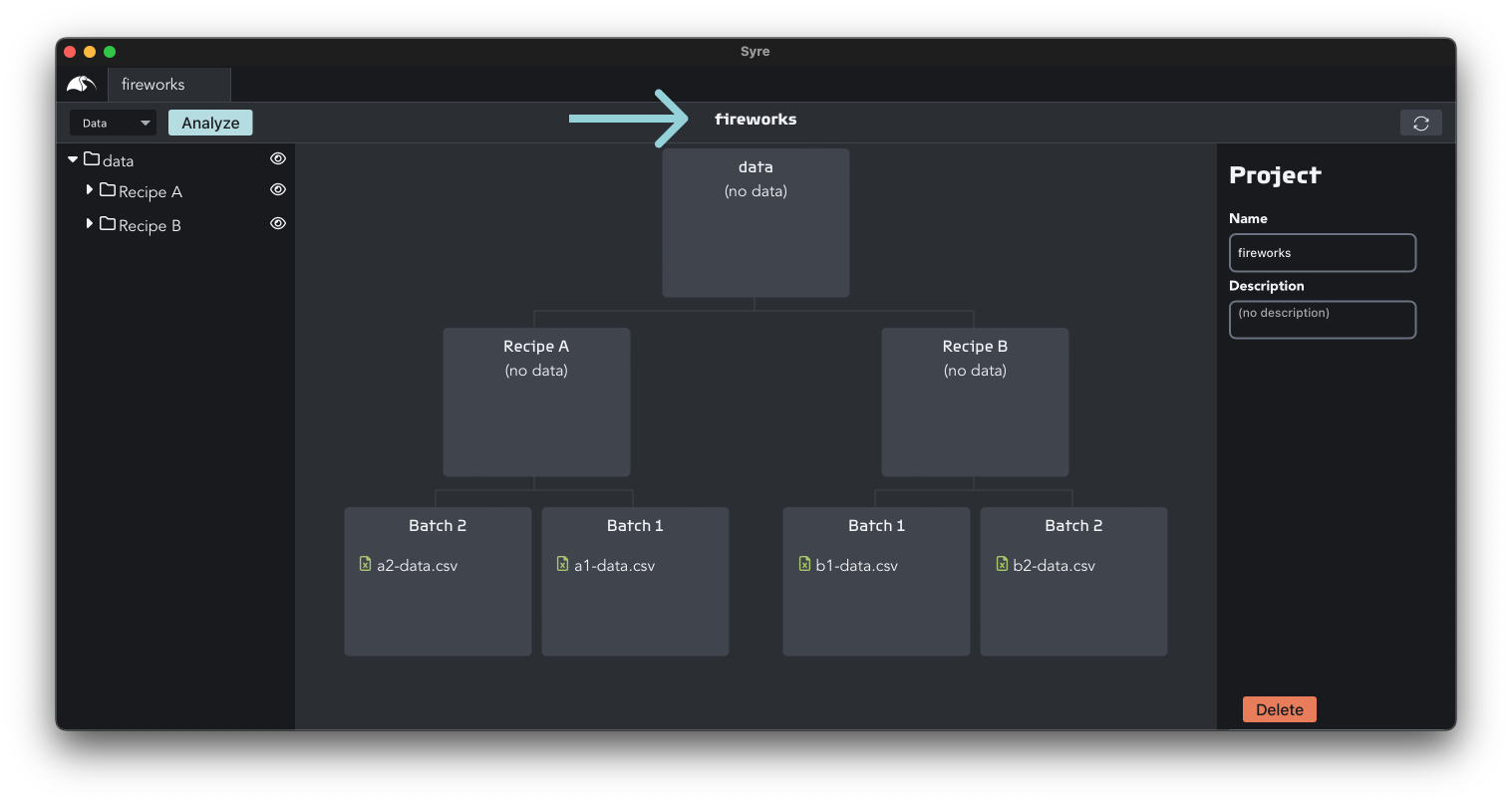Select the data row label in tree
1512x804 pixels.
[118, 160]
